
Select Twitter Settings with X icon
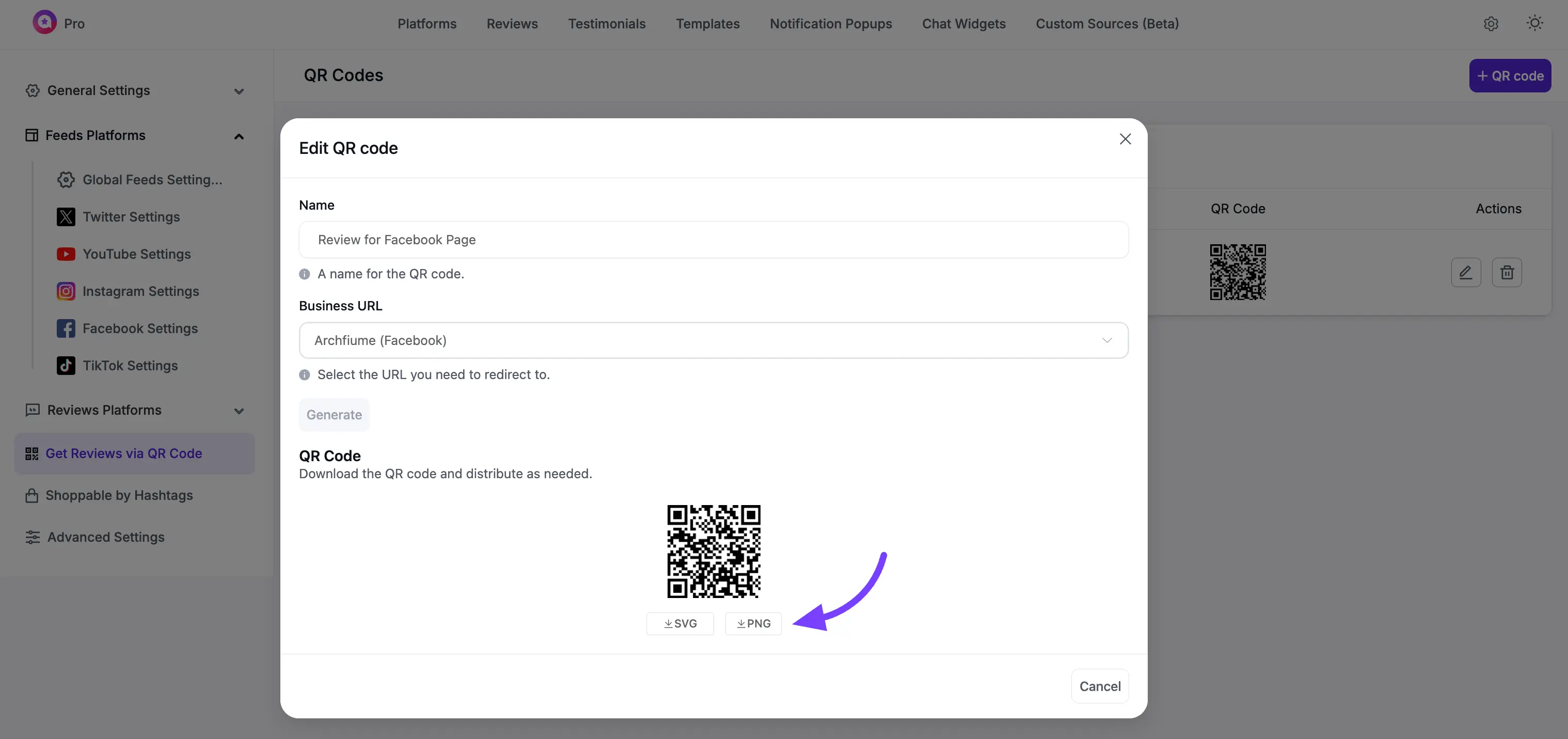(x=132, y=217)
